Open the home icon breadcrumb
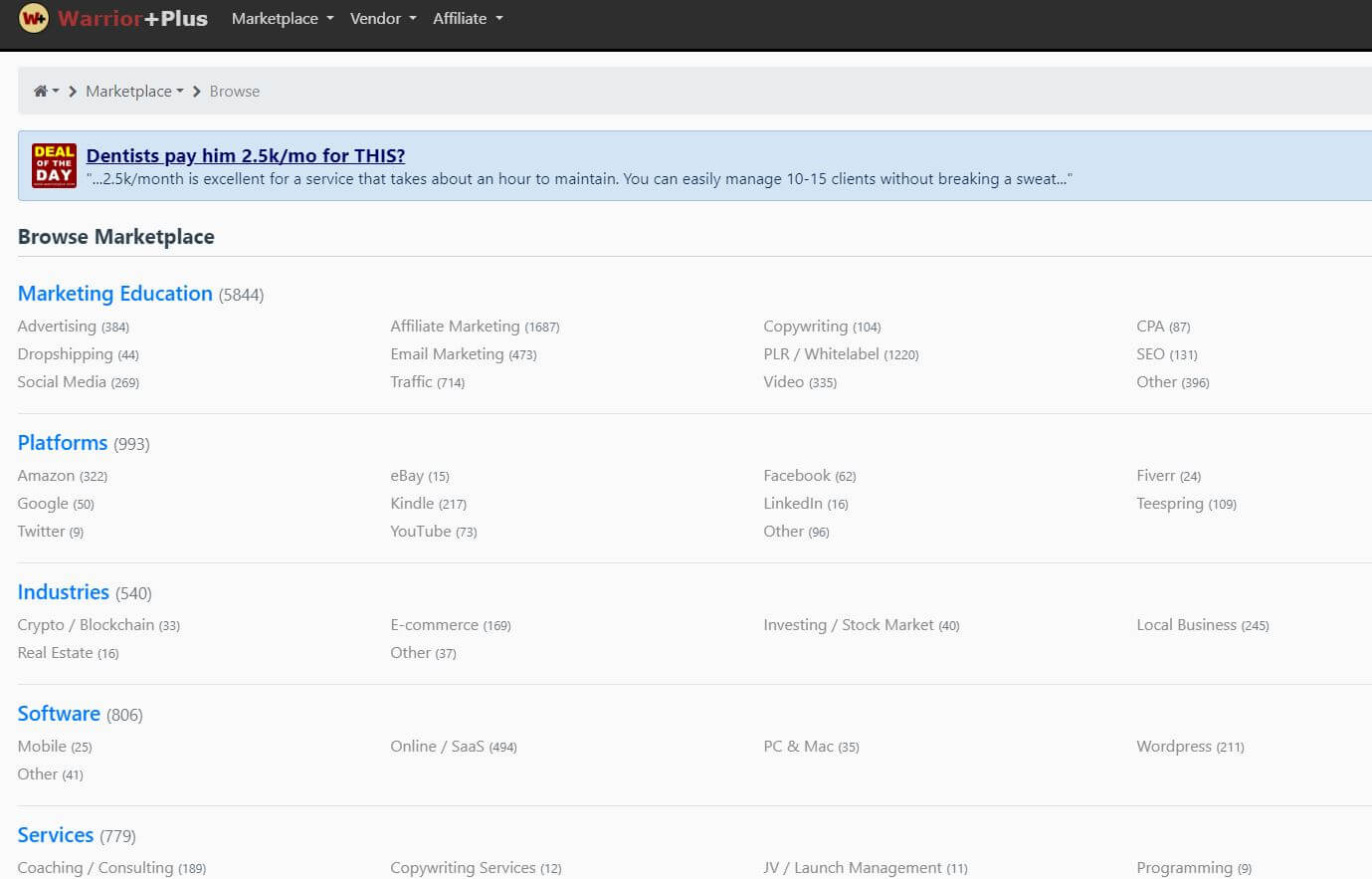The height and width of the screenshot is (879, 1372). tap(46, 91)
